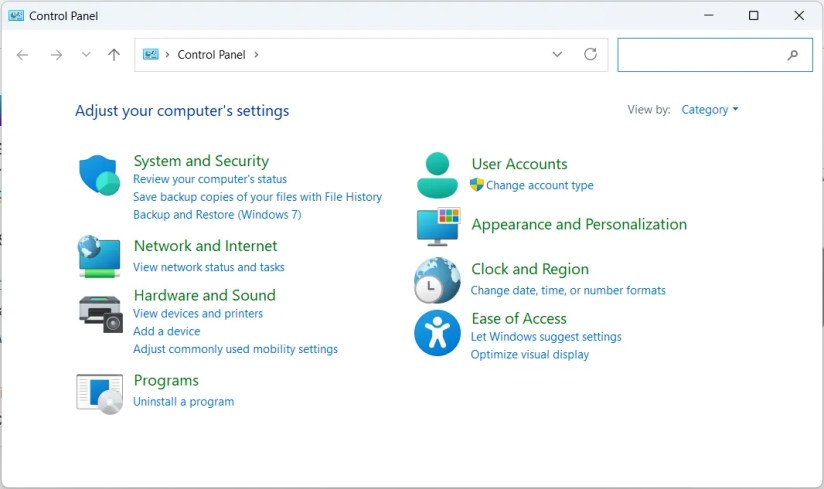Screen dimensions: 824x489
Task: View network status and tasks
Action: (209, 267)
